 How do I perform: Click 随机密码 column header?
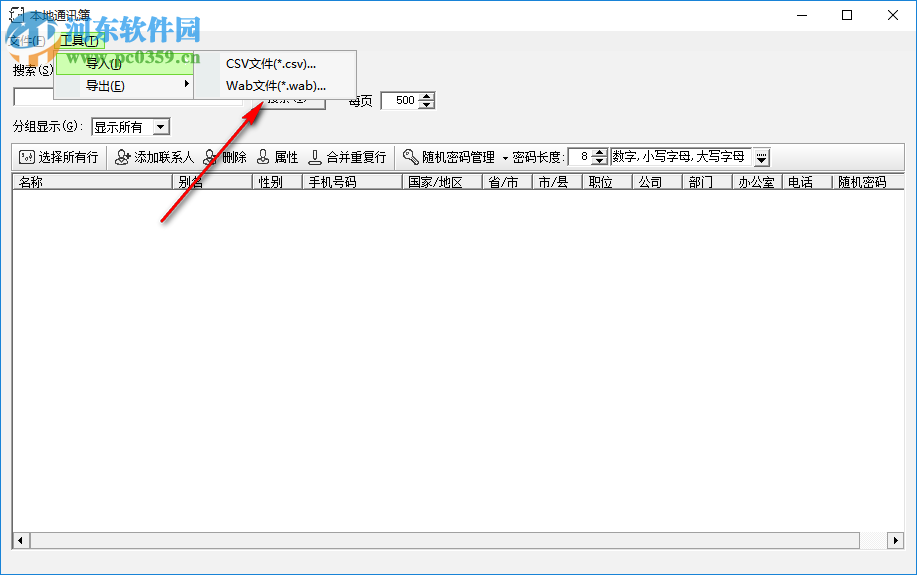point(868,183)
